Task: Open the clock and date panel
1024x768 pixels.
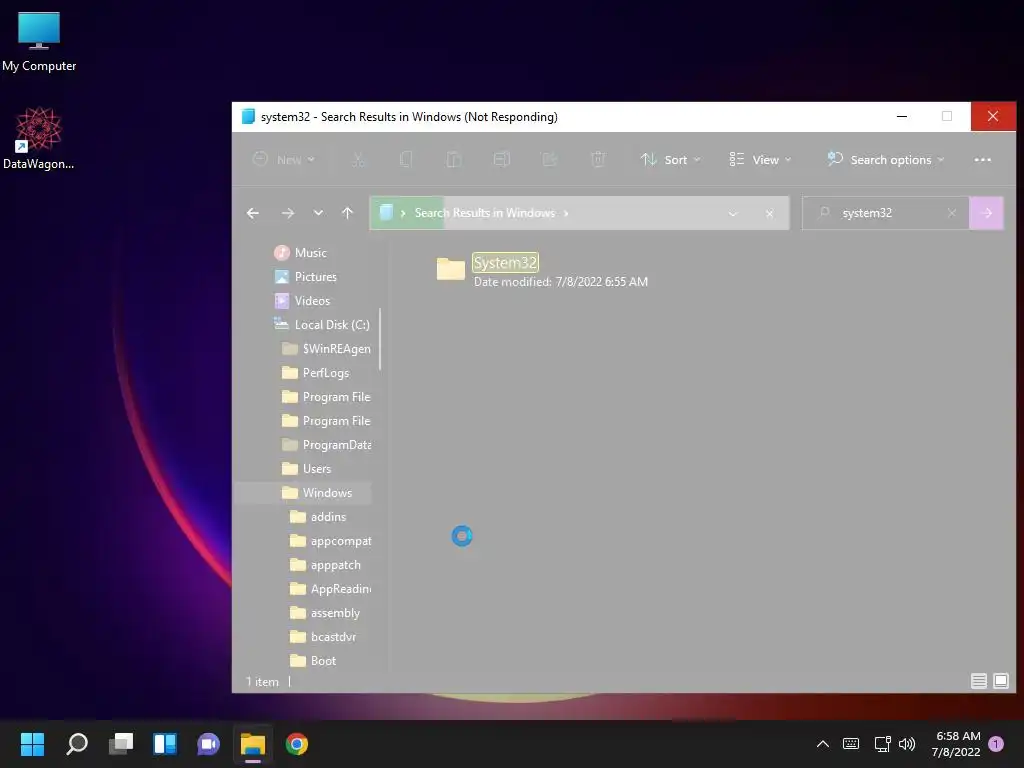Action: click(x=957, y=744)
